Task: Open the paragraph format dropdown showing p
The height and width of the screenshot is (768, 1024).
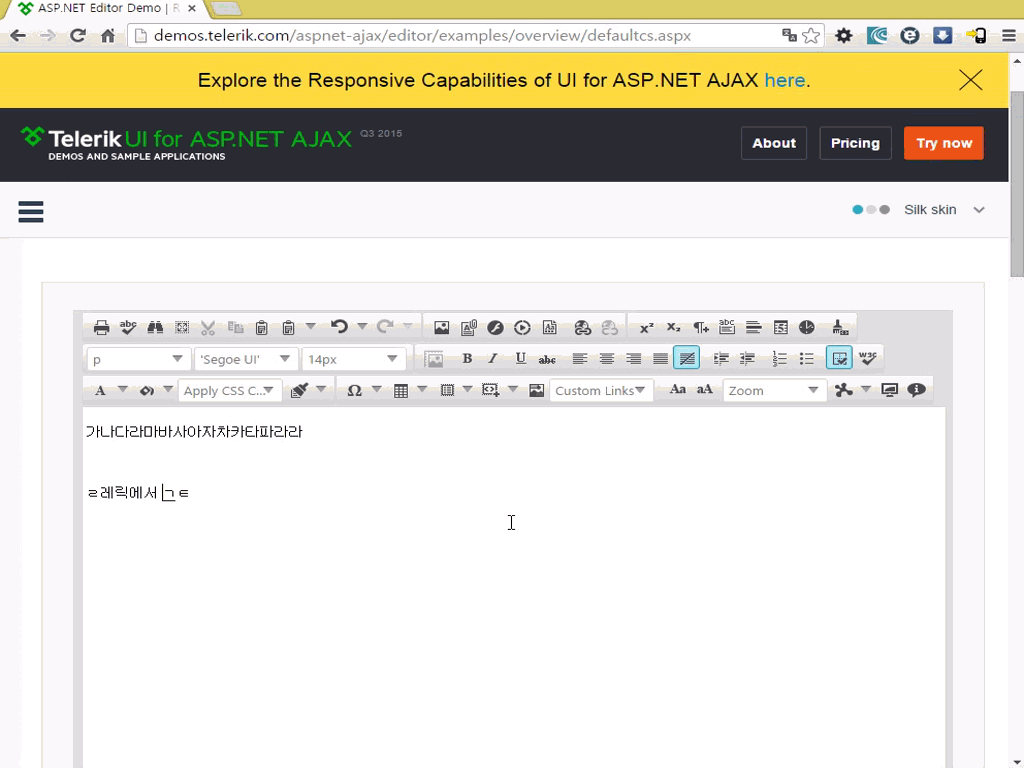Action: point(138,359)
